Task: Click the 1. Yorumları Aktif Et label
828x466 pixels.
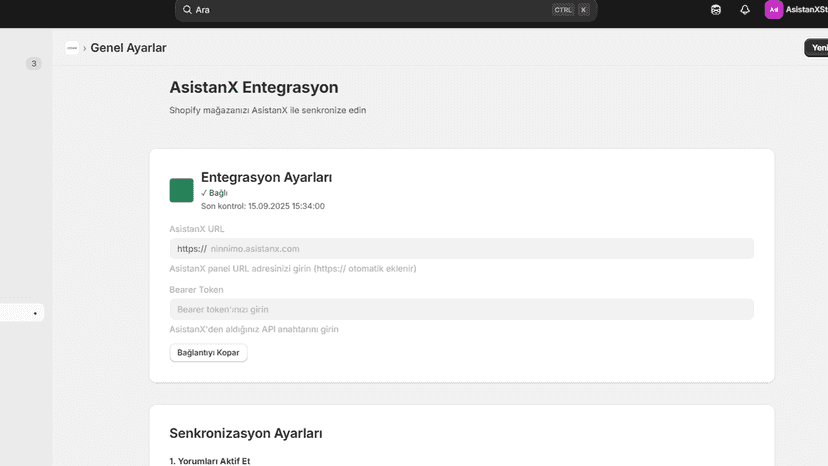Action: 210,461
